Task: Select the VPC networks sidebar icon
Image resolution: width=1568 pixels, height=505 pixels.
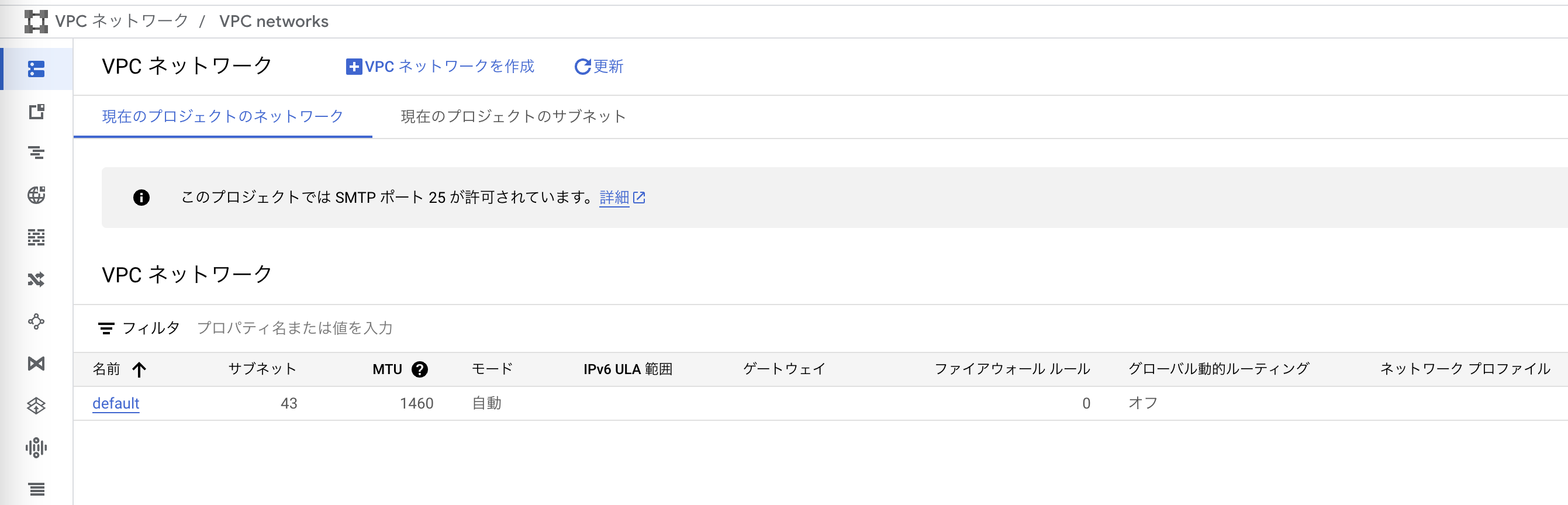Action: (36, 70)
